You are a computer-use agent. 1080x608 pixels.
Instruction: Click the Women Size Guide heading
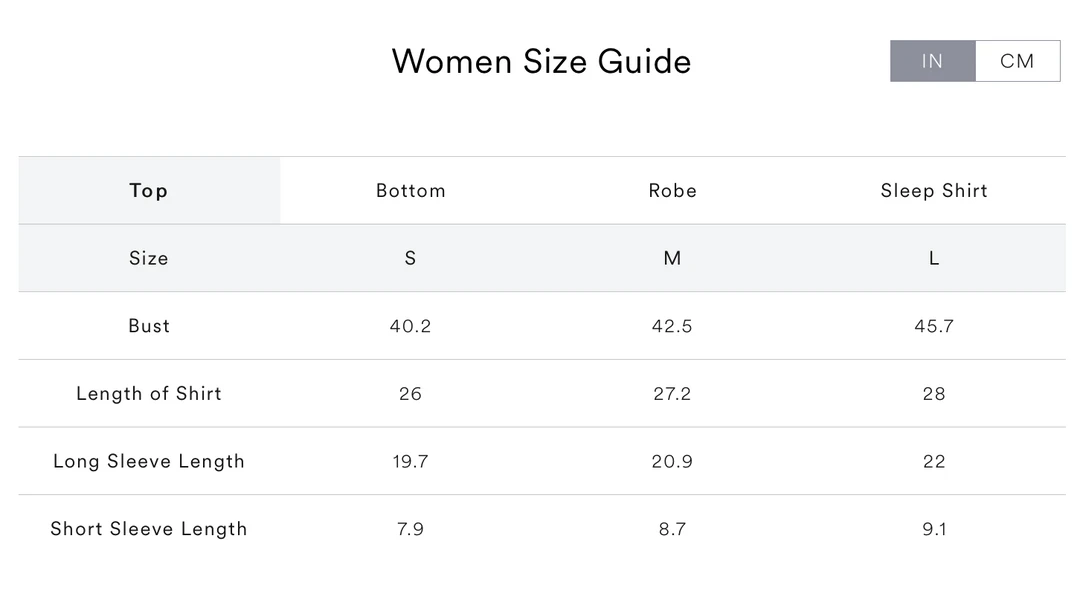pyautogui.click(x=541, y=61)
